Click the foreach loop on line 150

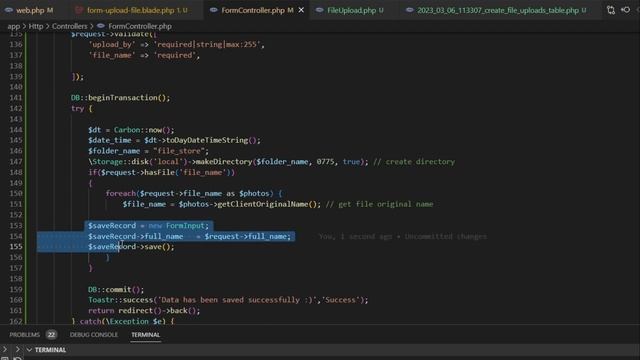(194, 193)
